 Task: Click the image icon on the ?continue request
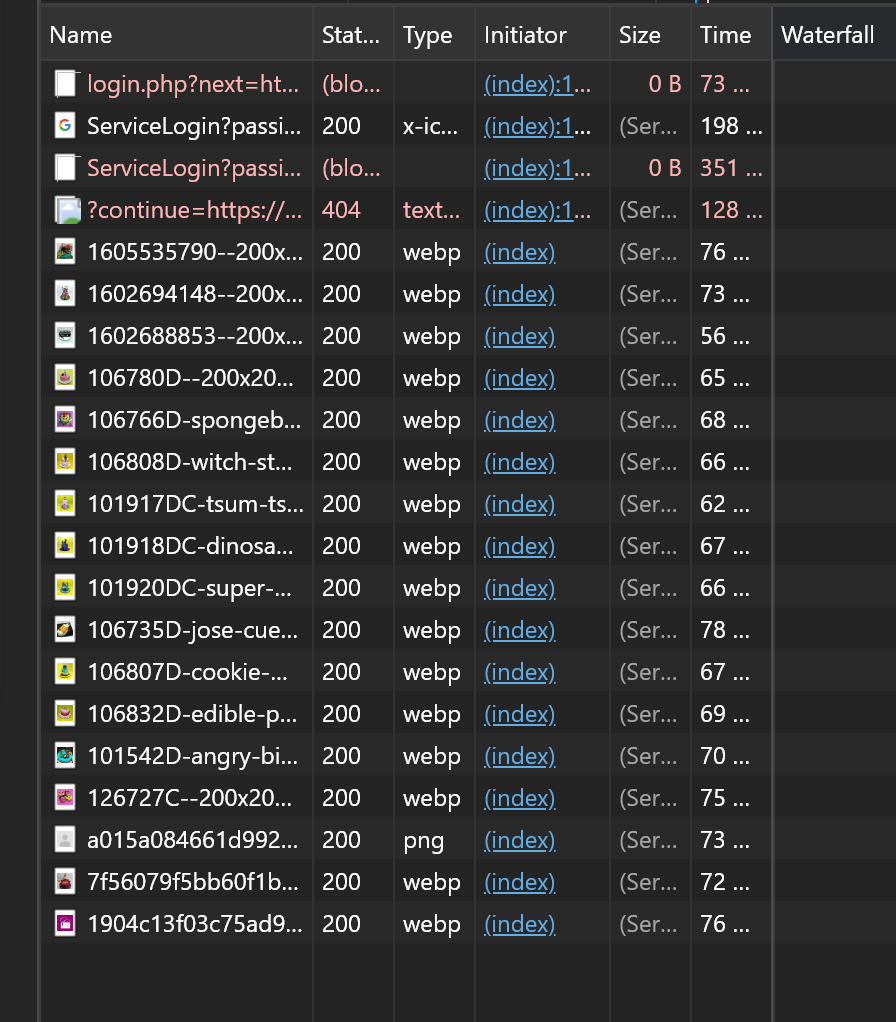pyautogui.click(x=65, y=210)
